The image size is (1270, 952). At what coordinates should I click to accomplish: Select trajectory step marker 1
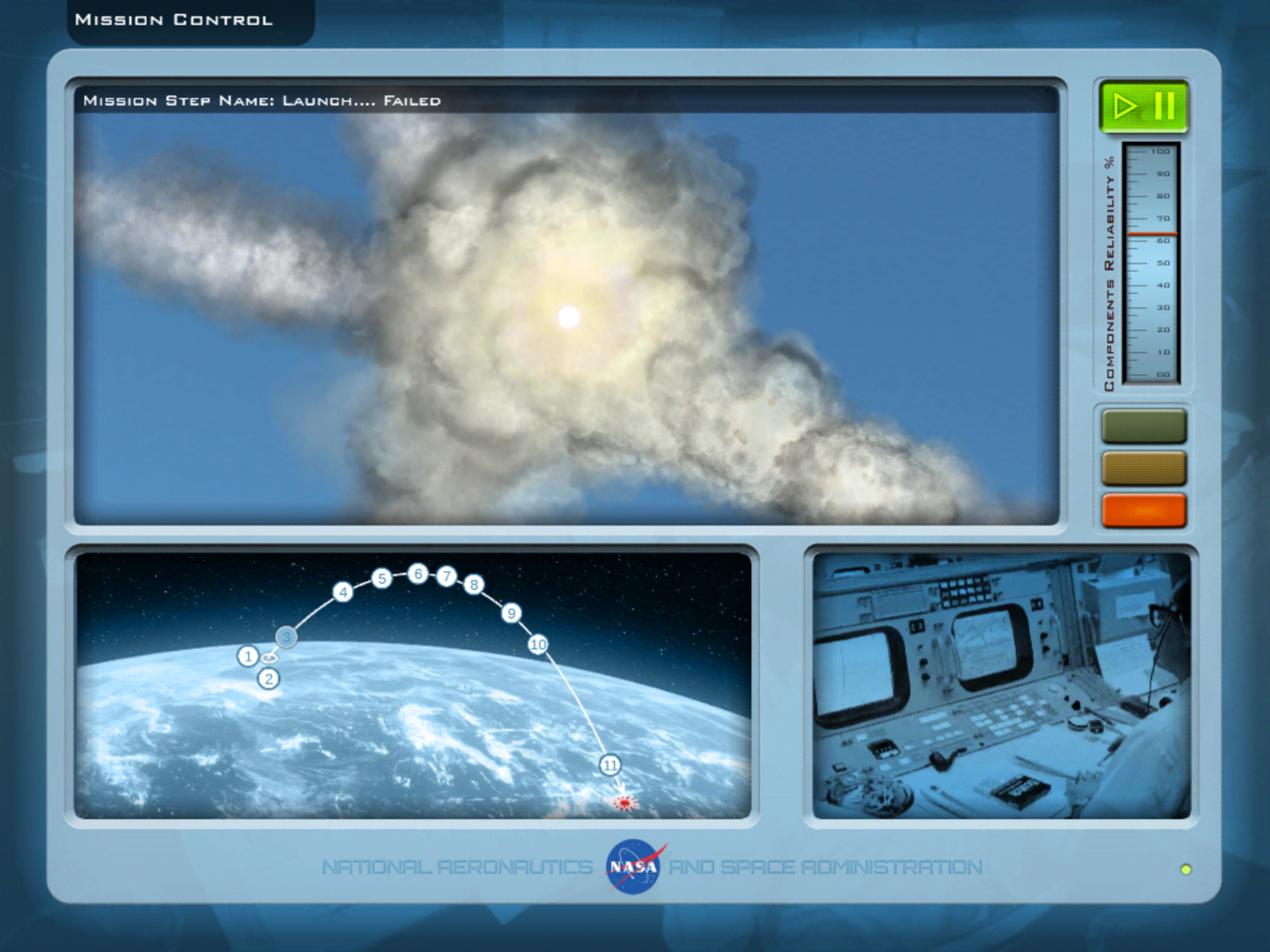pyautogui.click(x=248, y=656)
